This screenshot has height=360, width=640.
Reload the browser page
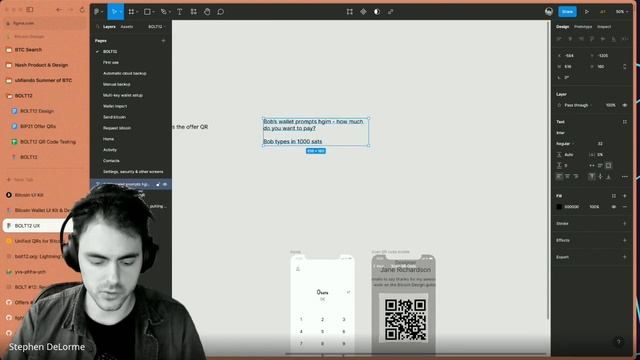point(82,9)
